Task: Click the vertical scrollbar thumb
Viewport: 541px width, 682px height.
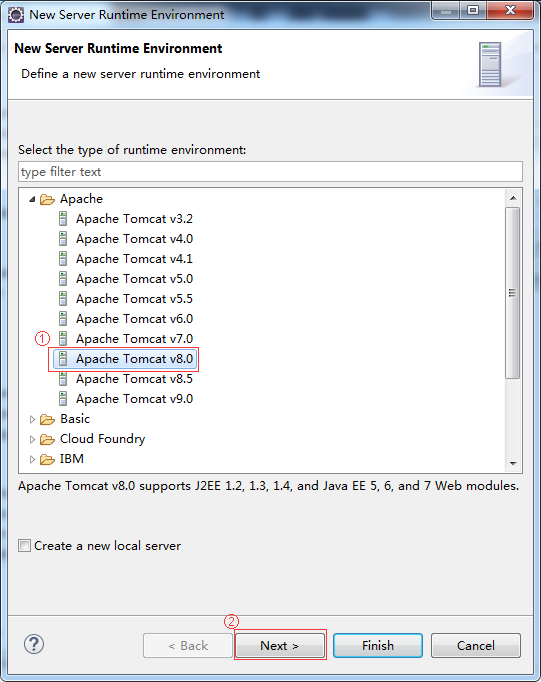Action: tap(513, 293)
